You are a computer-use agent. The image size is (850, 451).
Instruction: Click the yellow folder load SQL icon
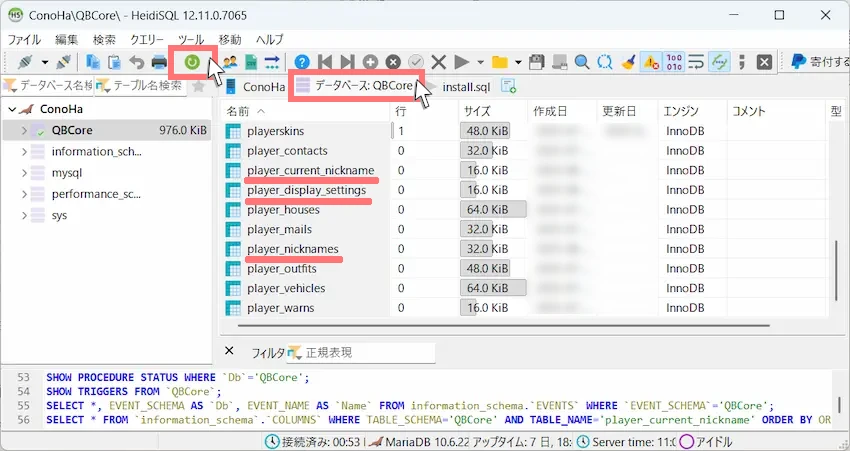[x=499, y=62]
